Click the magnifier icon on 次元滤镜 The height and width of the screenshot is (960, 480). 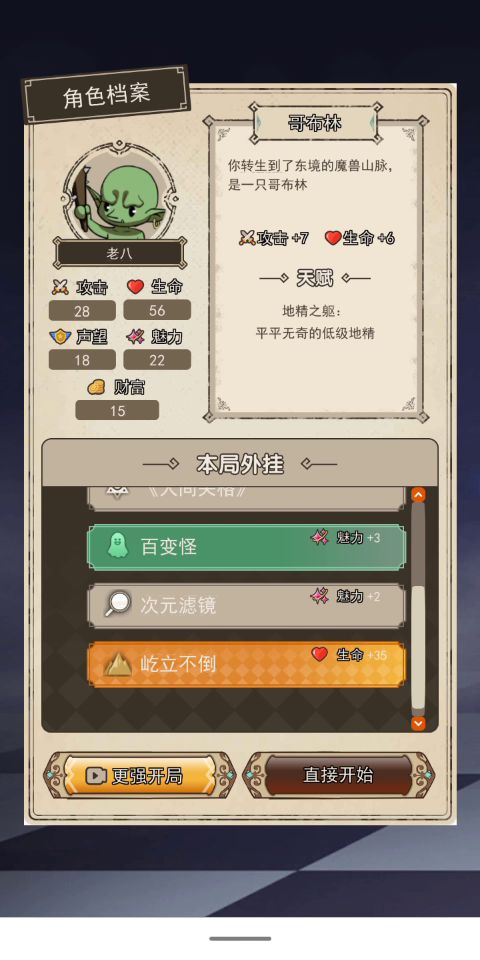118,604
